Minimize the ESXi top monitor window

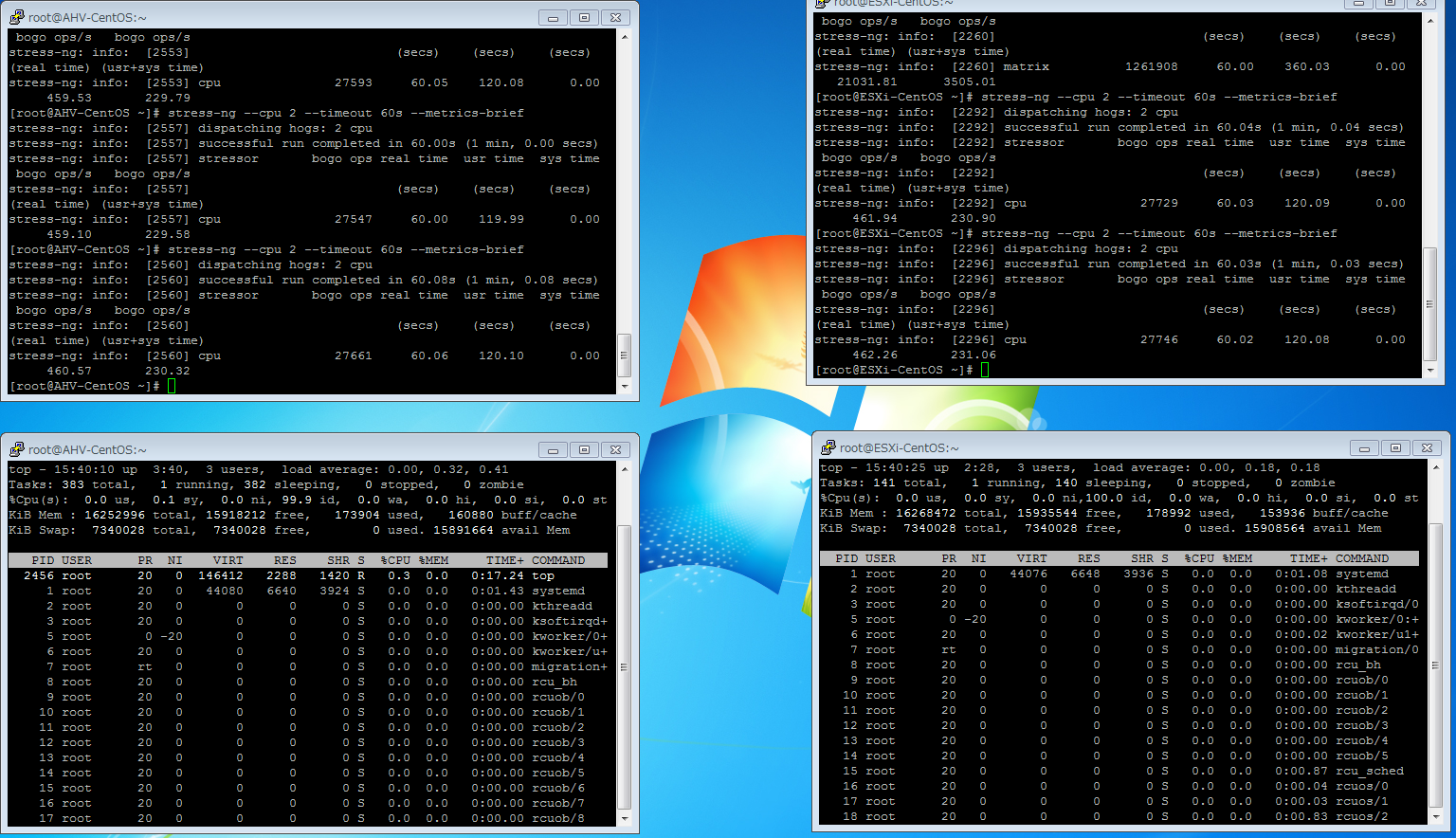[x=1364, y=447]
